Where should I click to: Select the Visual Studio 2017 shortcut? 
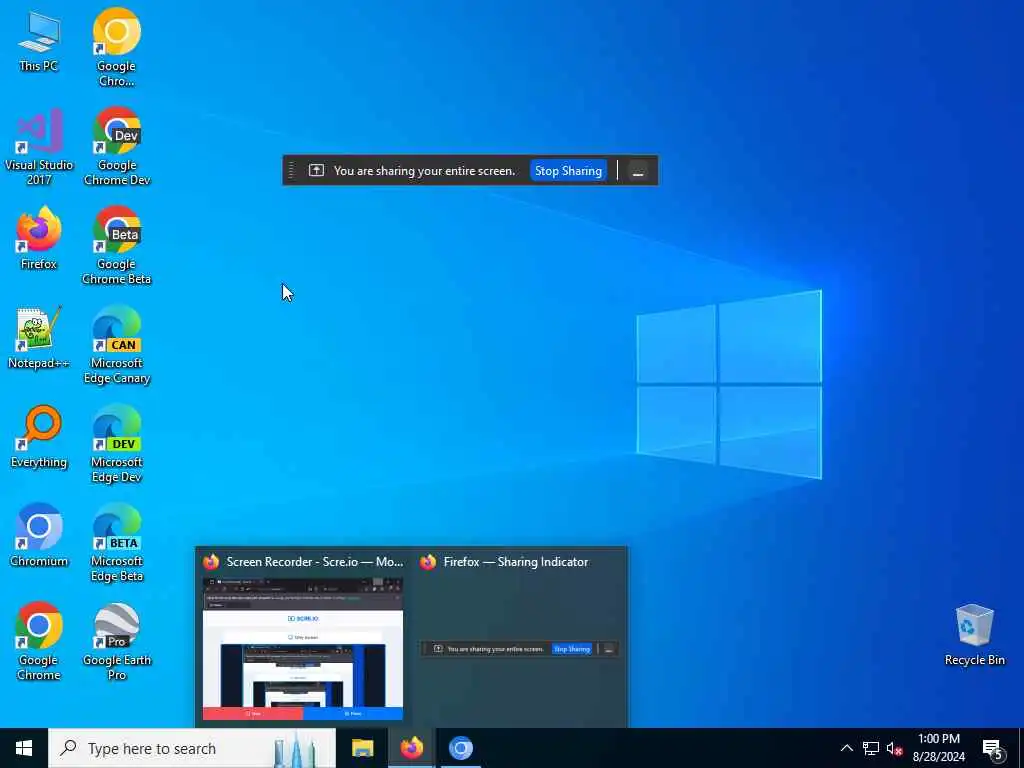[x=39, y=148]
